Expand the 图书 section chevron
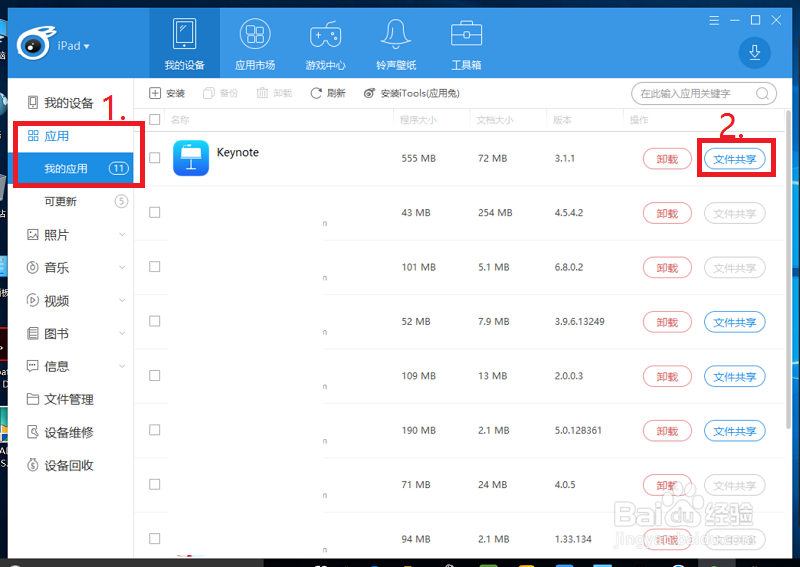The image size is (800, 567). [122, 334]
